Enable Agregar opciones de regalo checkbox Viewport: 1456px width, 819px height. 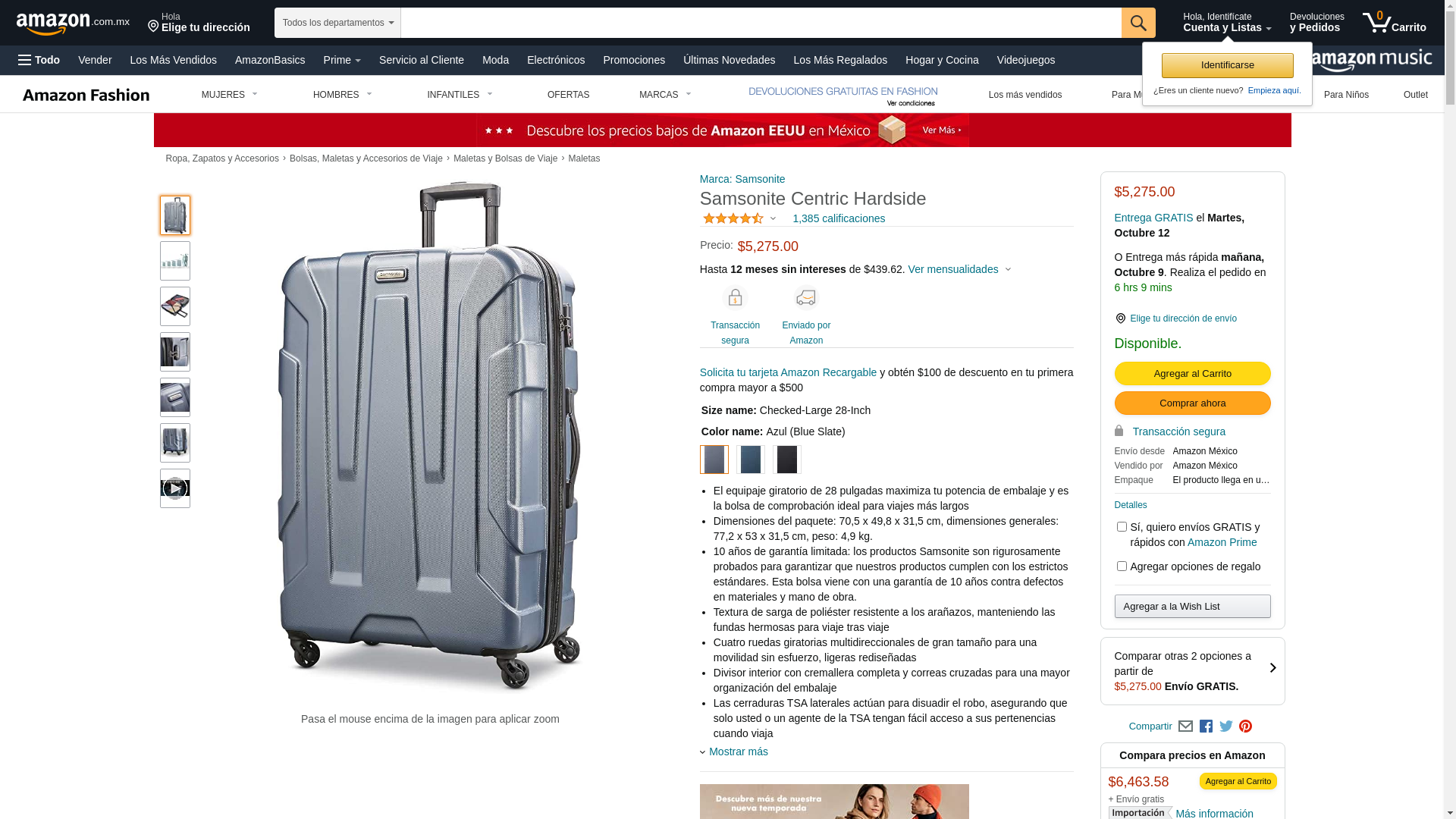click(1121, 566)
